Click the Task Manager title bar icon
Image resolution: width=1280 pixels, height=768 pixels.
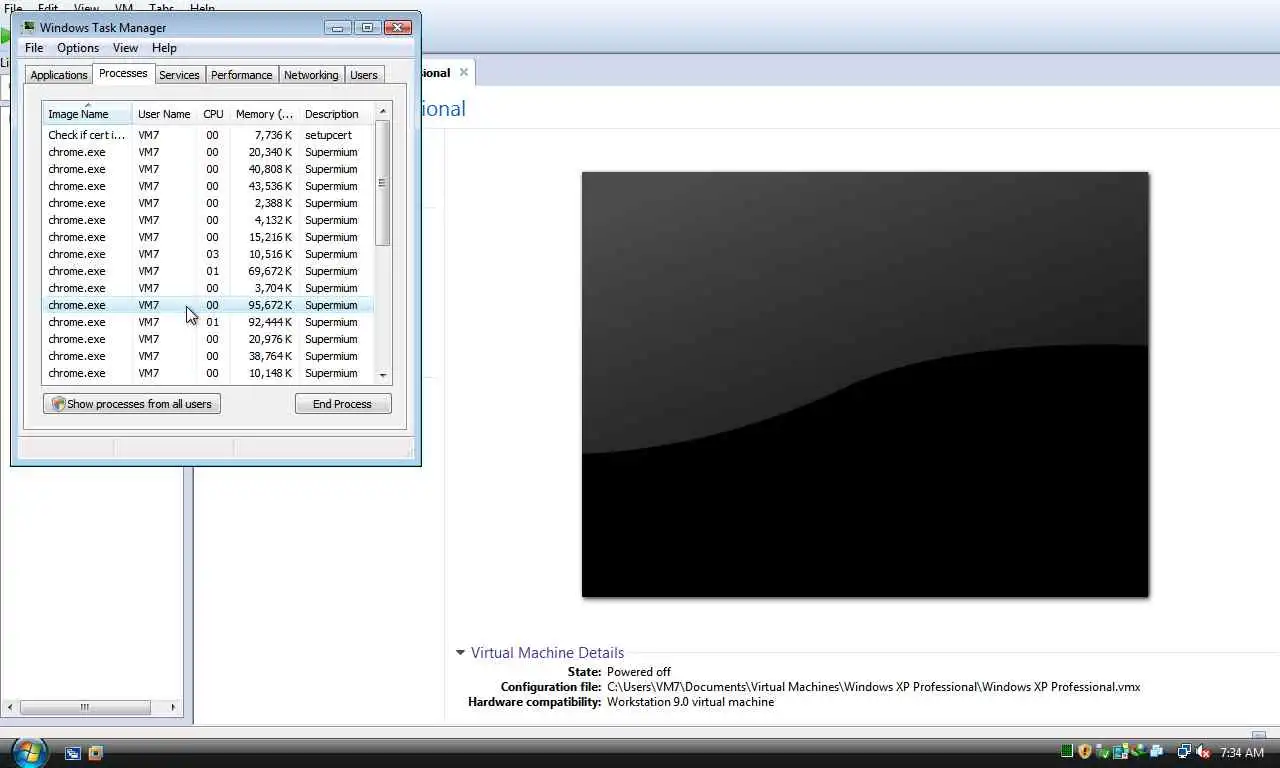(x=29, y=28)
